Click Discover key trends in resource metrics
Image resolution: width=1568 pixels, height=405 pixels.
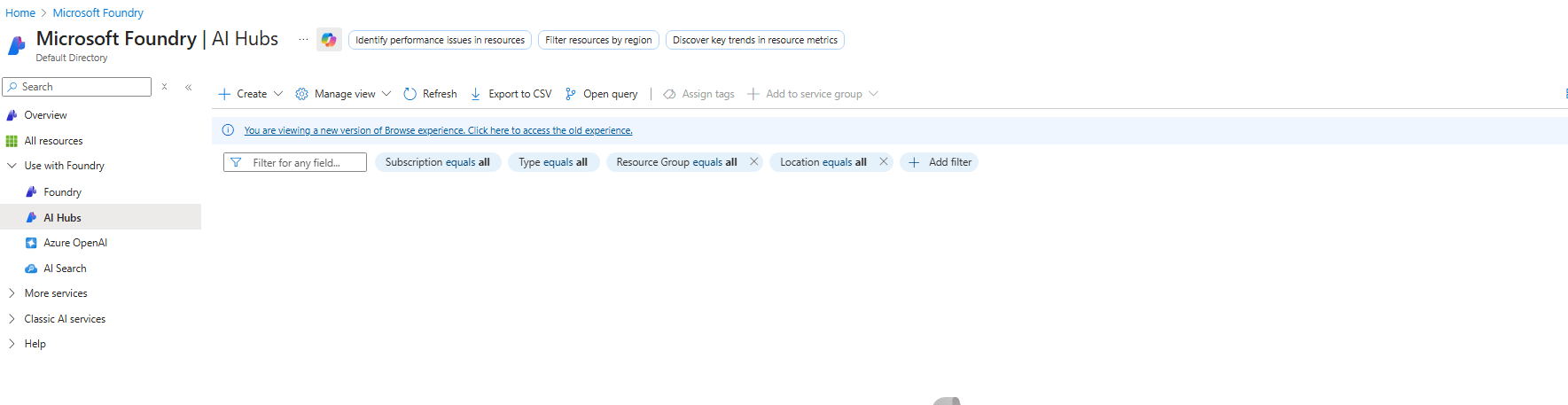[x=755, y=40]
